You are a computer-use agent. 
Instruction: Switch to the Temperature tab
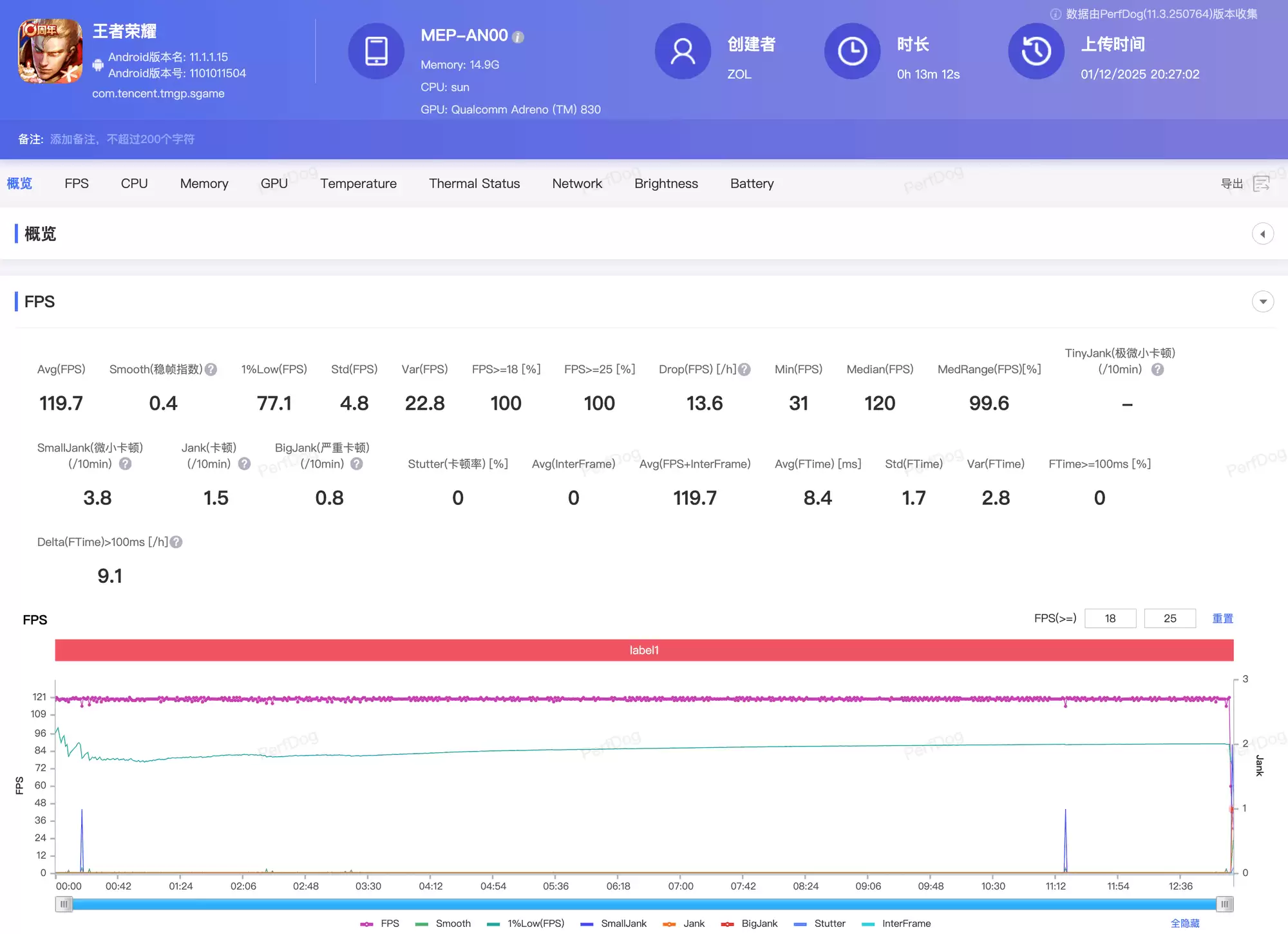[358, 184]
